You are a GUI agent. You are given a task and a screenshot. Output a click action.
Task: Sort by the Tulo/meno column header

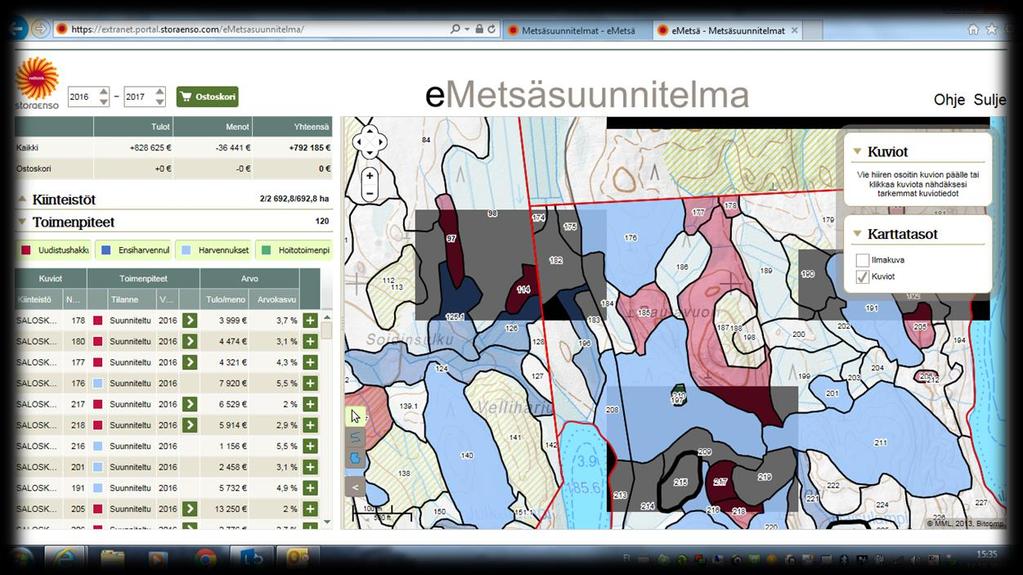(226, 300)
